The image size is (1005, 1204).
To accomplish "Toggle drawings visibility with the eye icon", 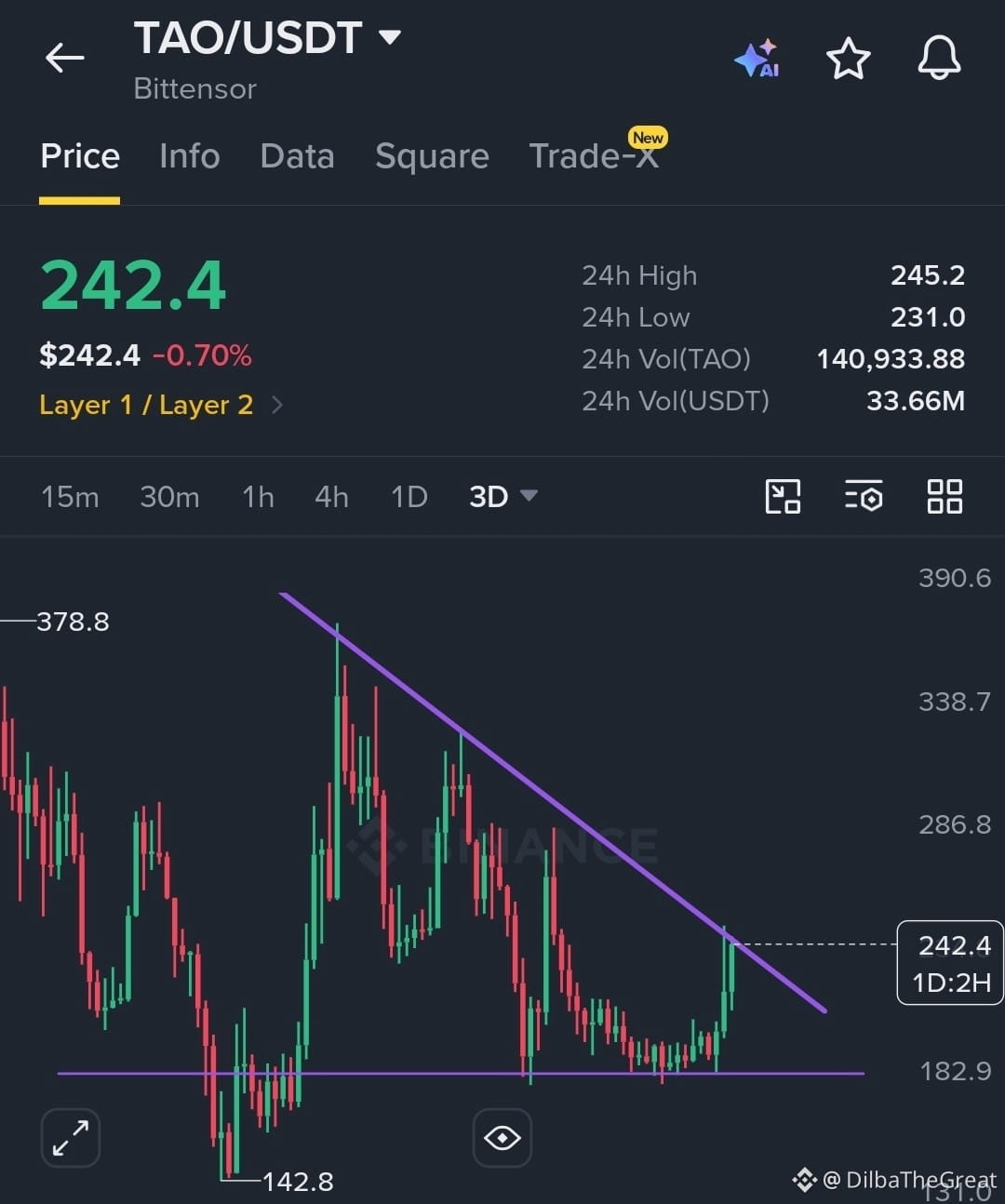I will (x=502, y=1137).
